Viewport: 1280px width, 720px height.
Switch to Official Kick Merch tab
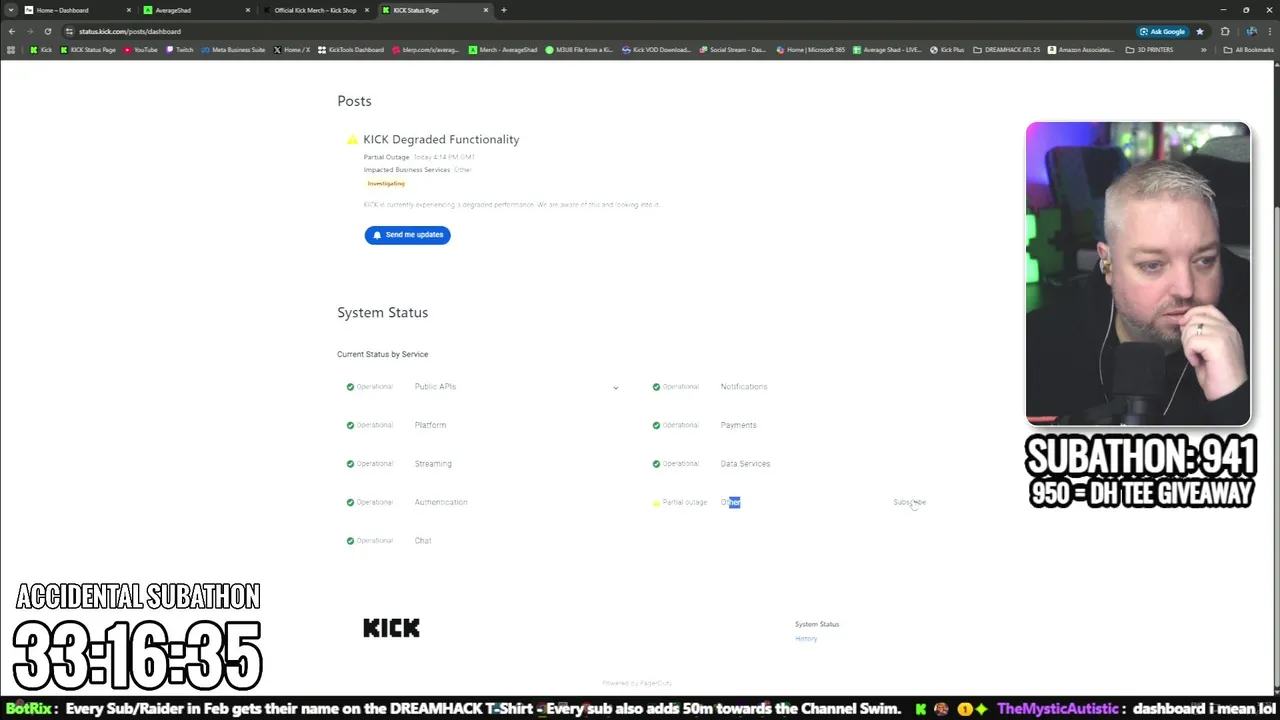(x=315, y=10)
